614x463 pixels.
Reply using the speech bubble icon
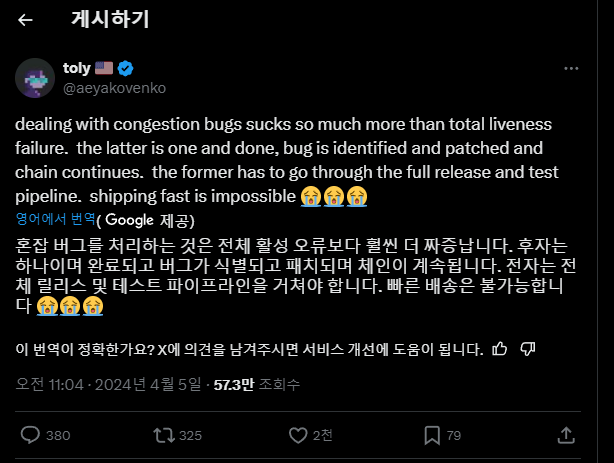tap(31, 434)
